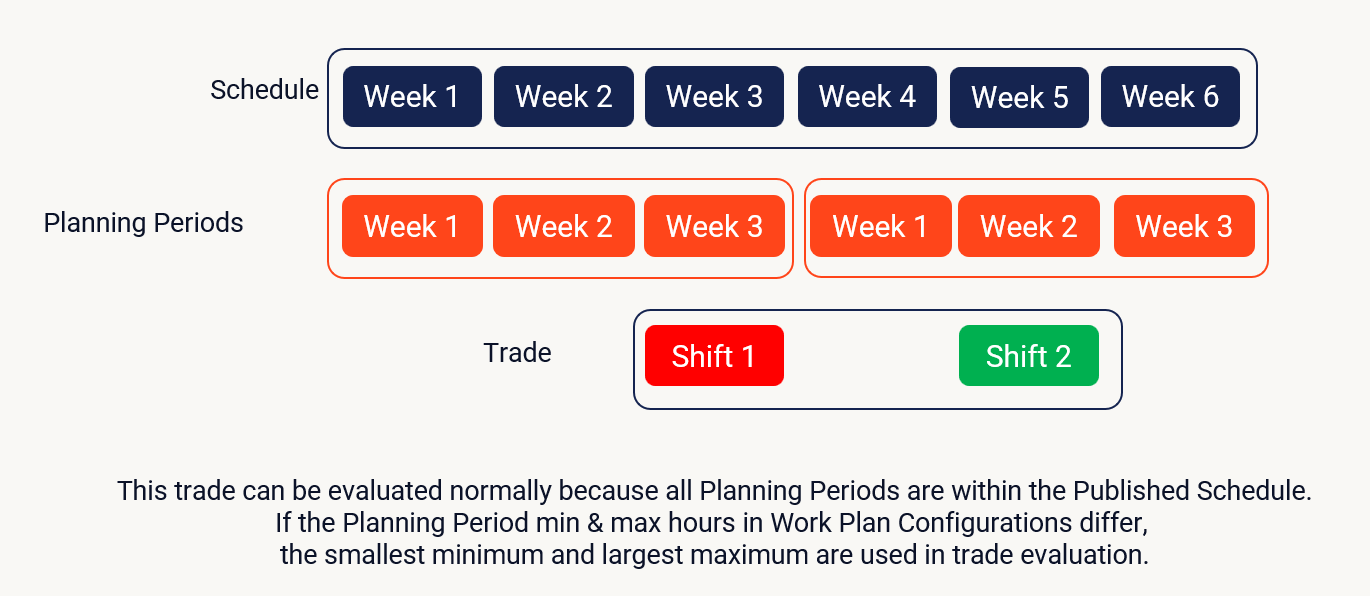Click the line starting 'If the Planning Period min'
The height and width of the screenshot is (596, 1370).
(x=714, y=523)
